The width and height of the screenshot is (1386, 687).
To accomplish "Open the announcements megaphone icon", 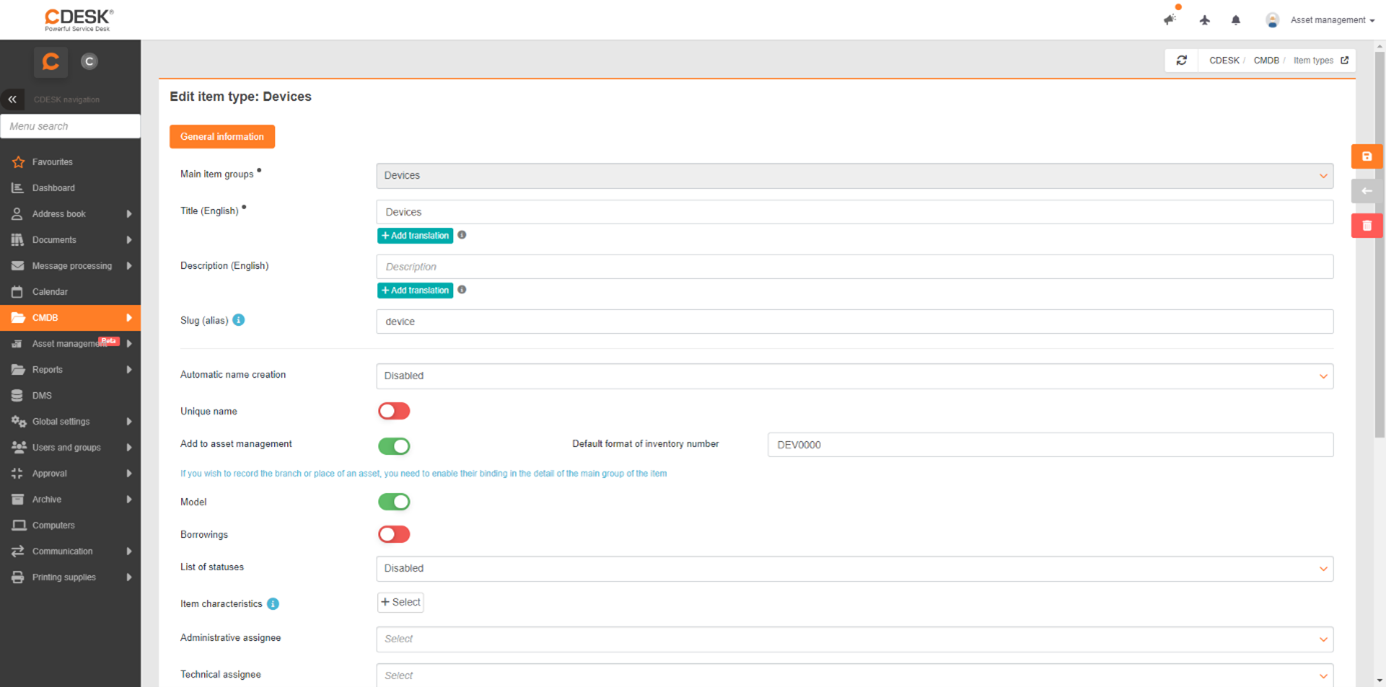I will (x=1170, y=20).
